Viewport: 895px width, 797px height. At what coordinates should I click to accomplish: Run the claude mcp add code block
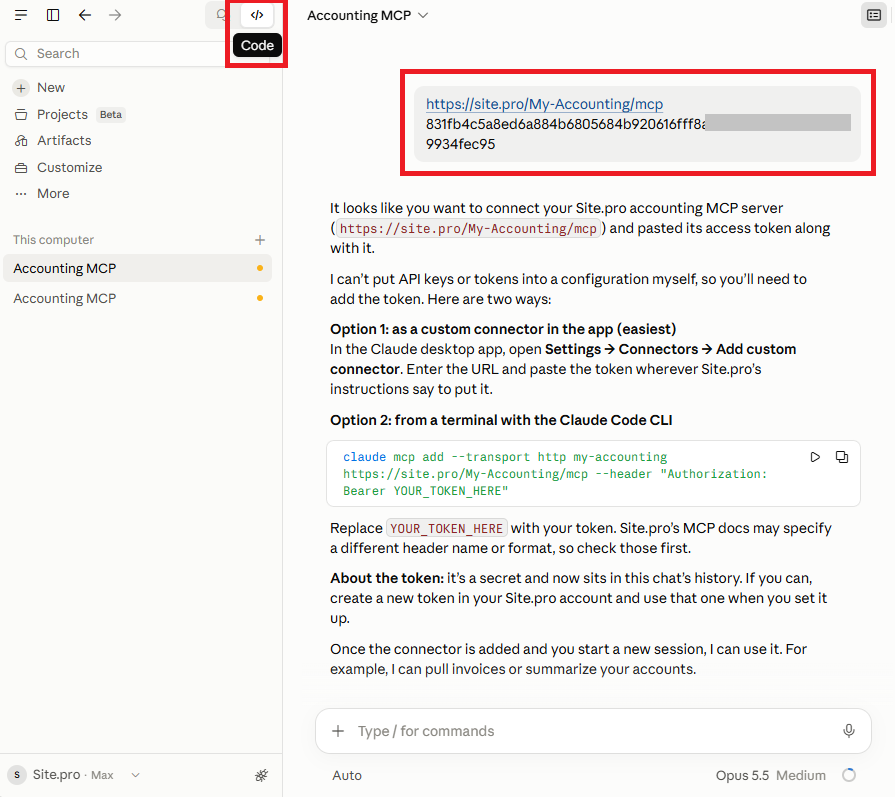coord(815,457)
